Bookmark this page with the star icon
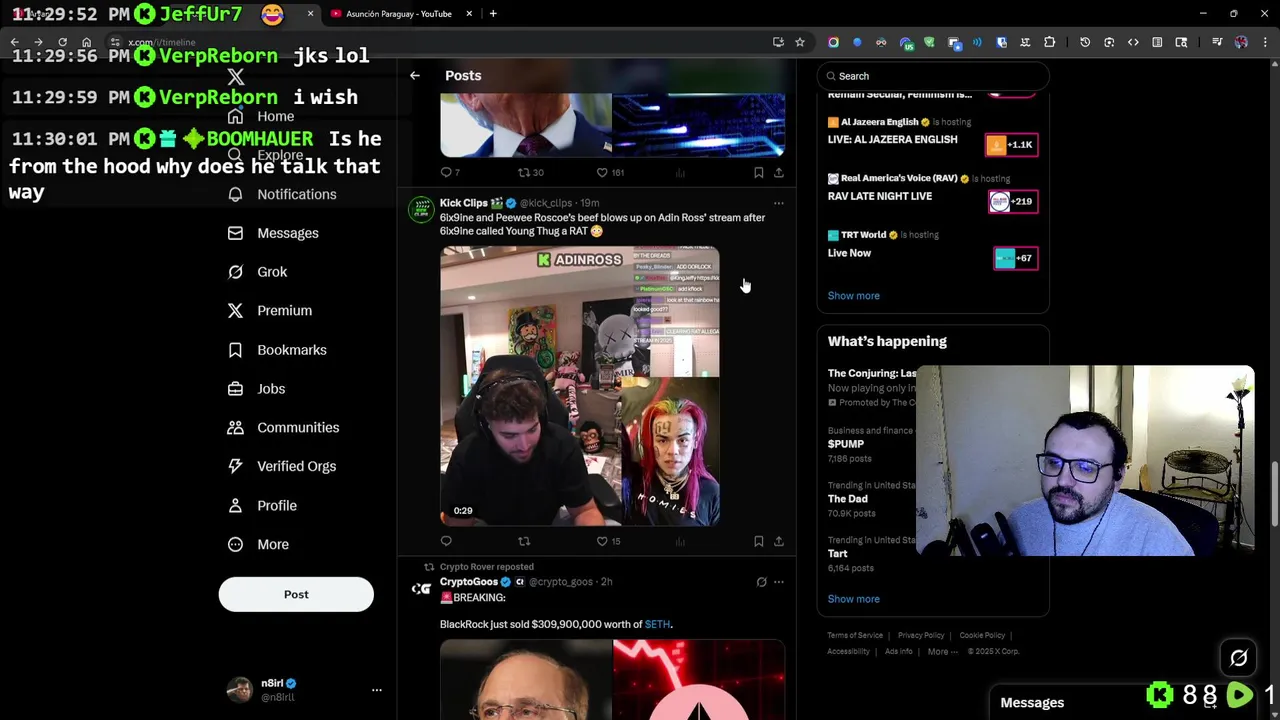Viewport: 1280px width, 720px height. point(800,42)
